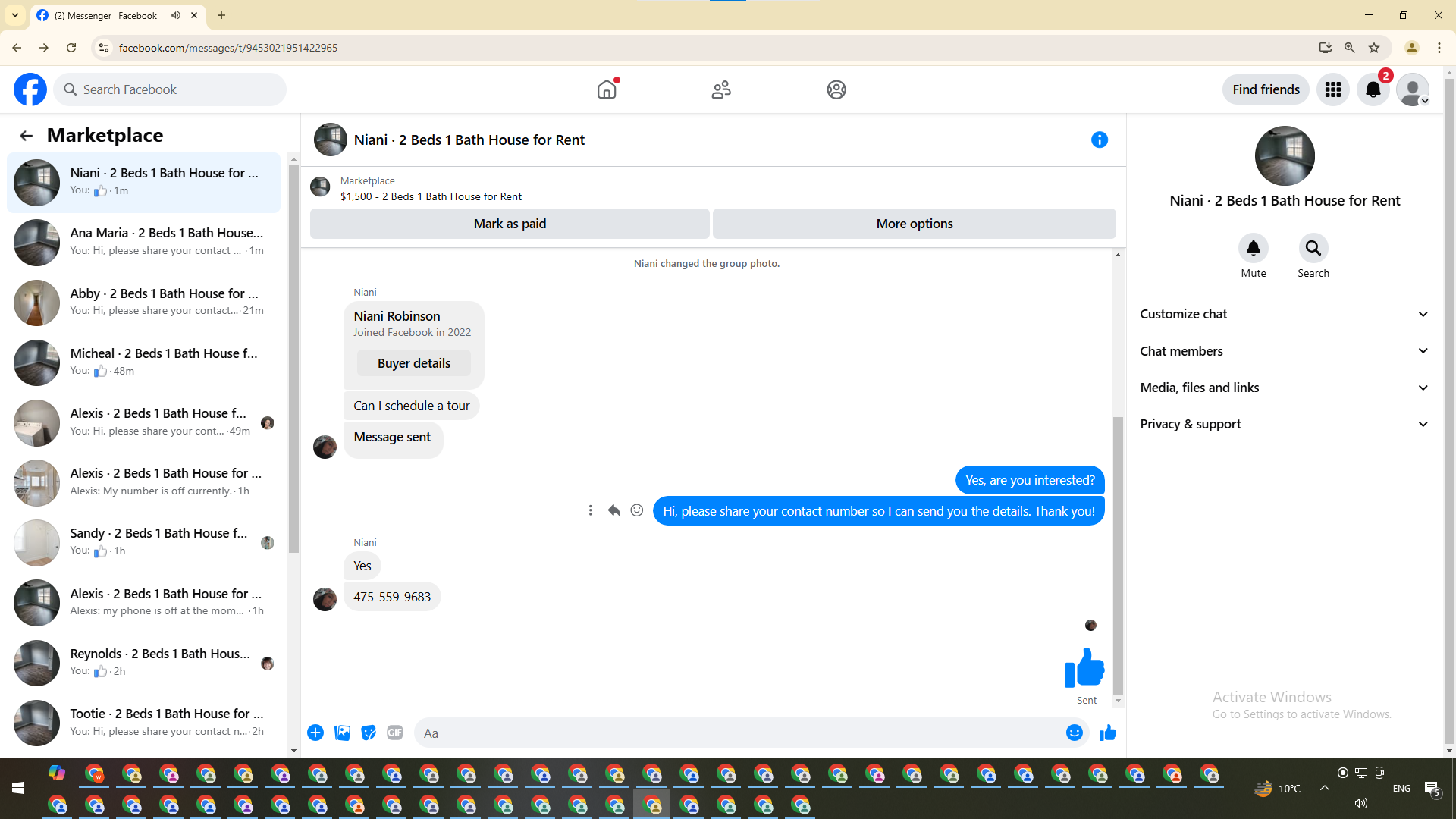
Task: Open the Facebook Home tab
Action: [607, 89]
